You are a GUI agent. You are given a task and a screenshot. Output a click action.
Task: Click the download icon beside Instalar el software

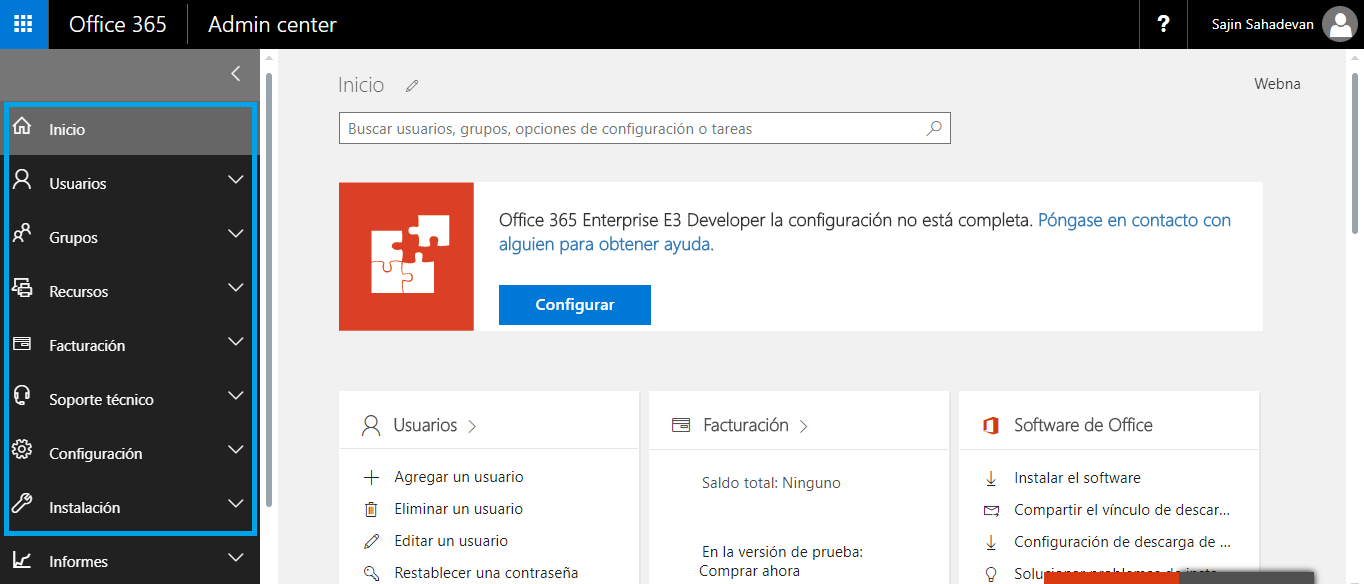click(992, 478)
